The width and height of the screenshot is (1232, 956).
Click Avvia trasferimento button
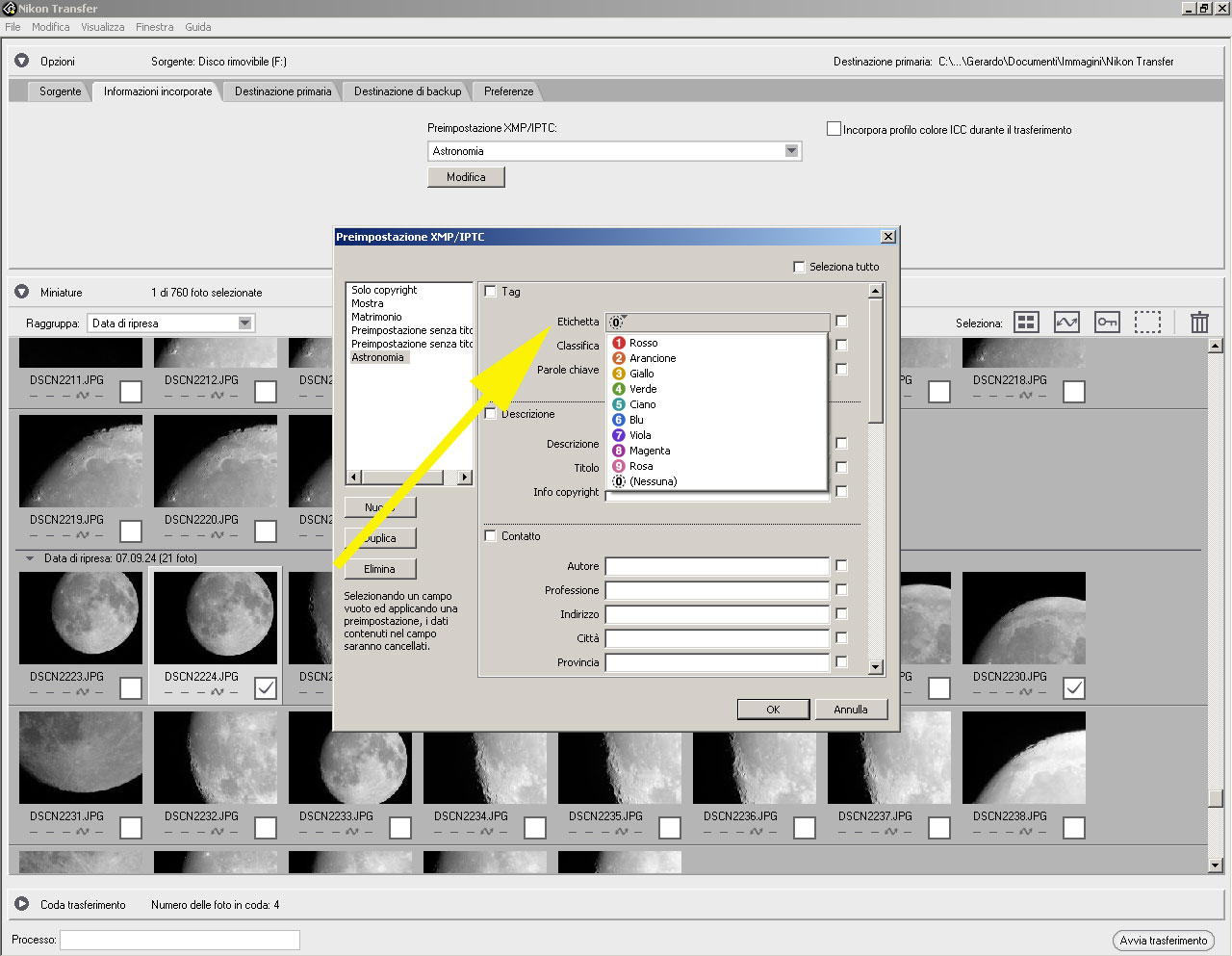tap(1163, 941)
